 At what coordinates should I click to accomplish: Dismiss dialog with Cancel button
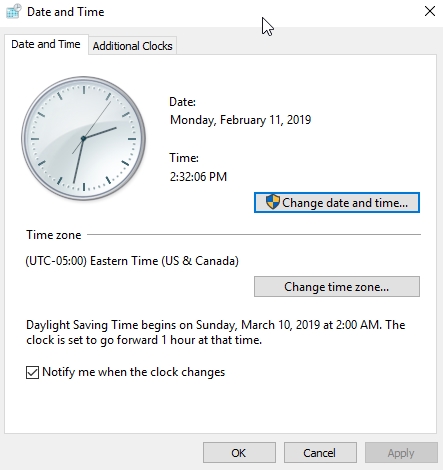coord(320,453)
